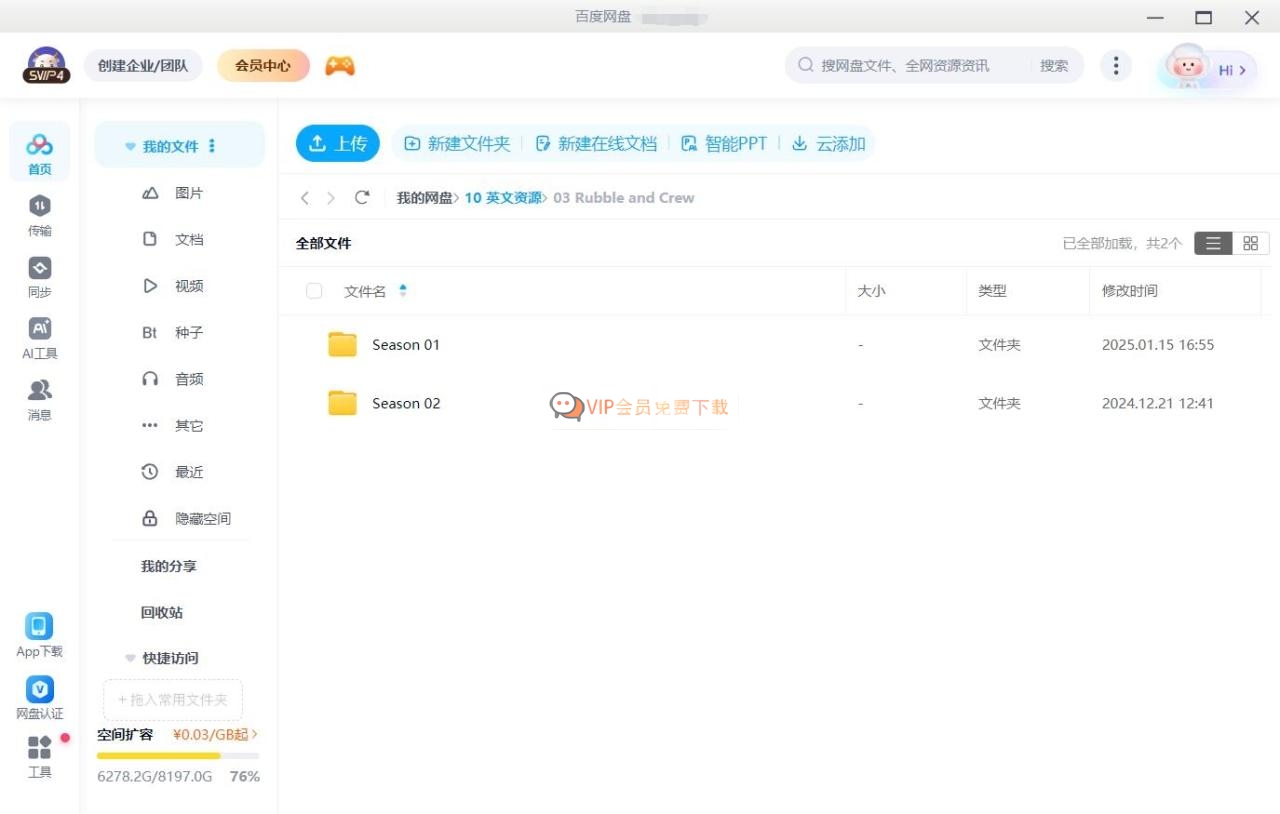This screenshot has width=1280, height=814.
Task: Go back with the left arrow
Action: (x=305, y=198)
